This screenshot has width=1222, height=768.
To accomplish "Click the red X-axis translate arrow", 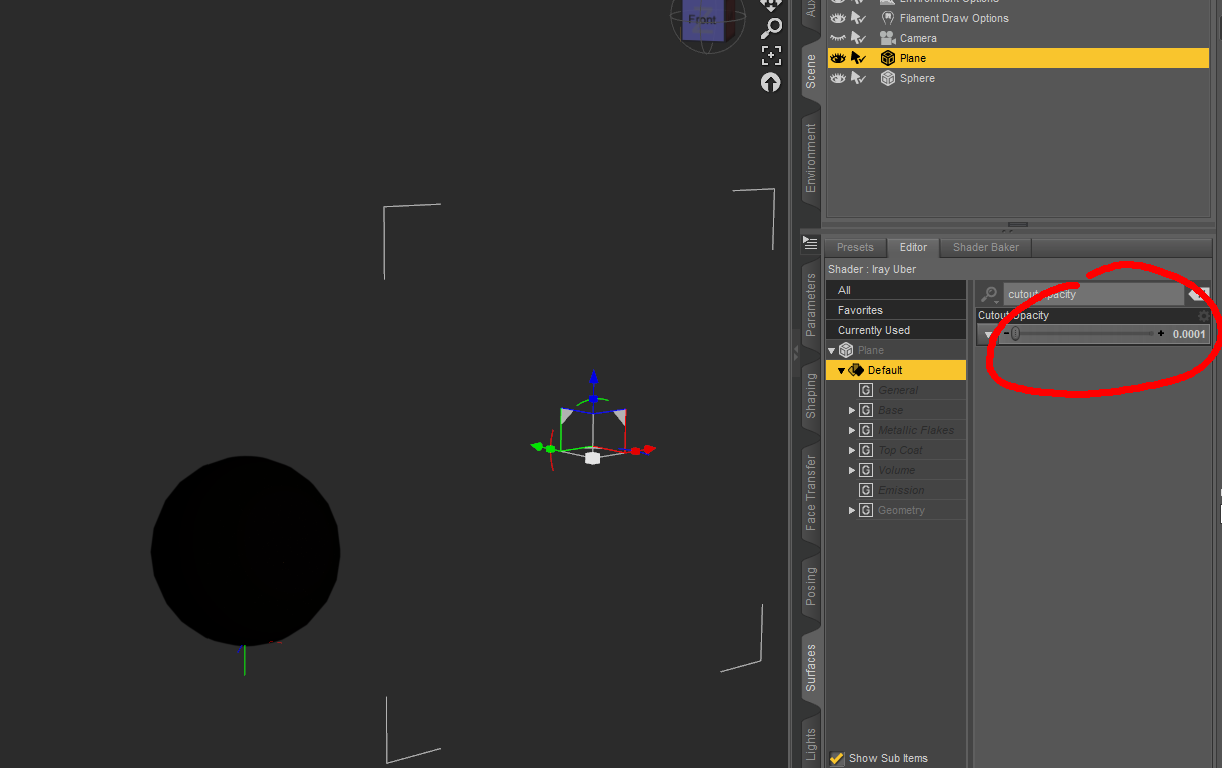I will 647,450.
